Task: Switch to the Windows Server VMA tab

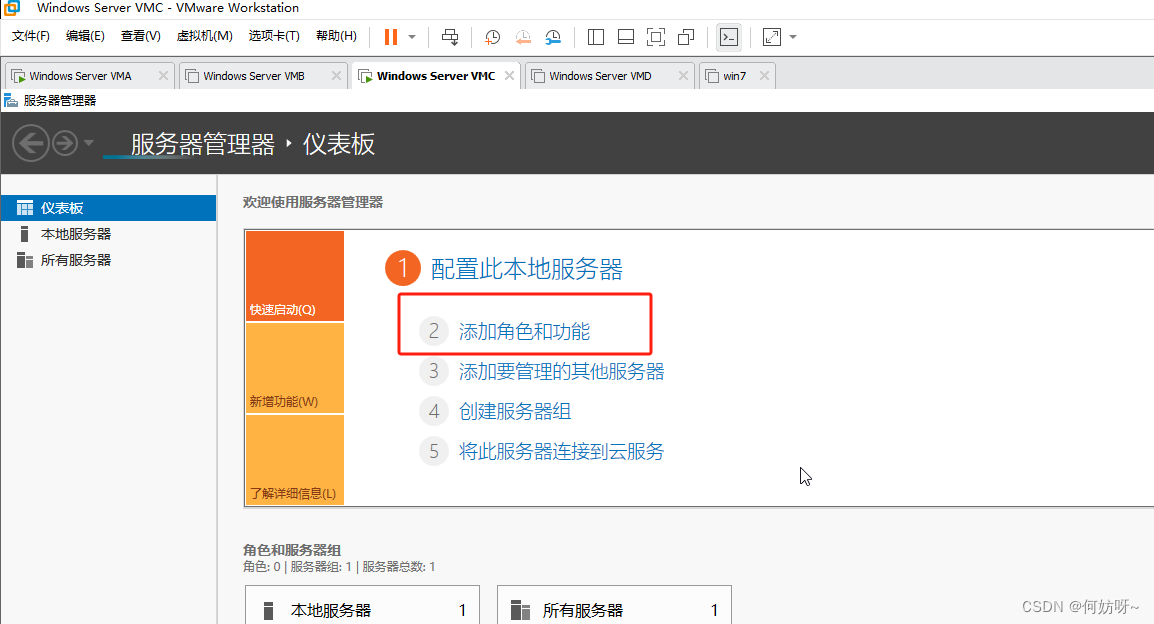Action: click(80, 76)
